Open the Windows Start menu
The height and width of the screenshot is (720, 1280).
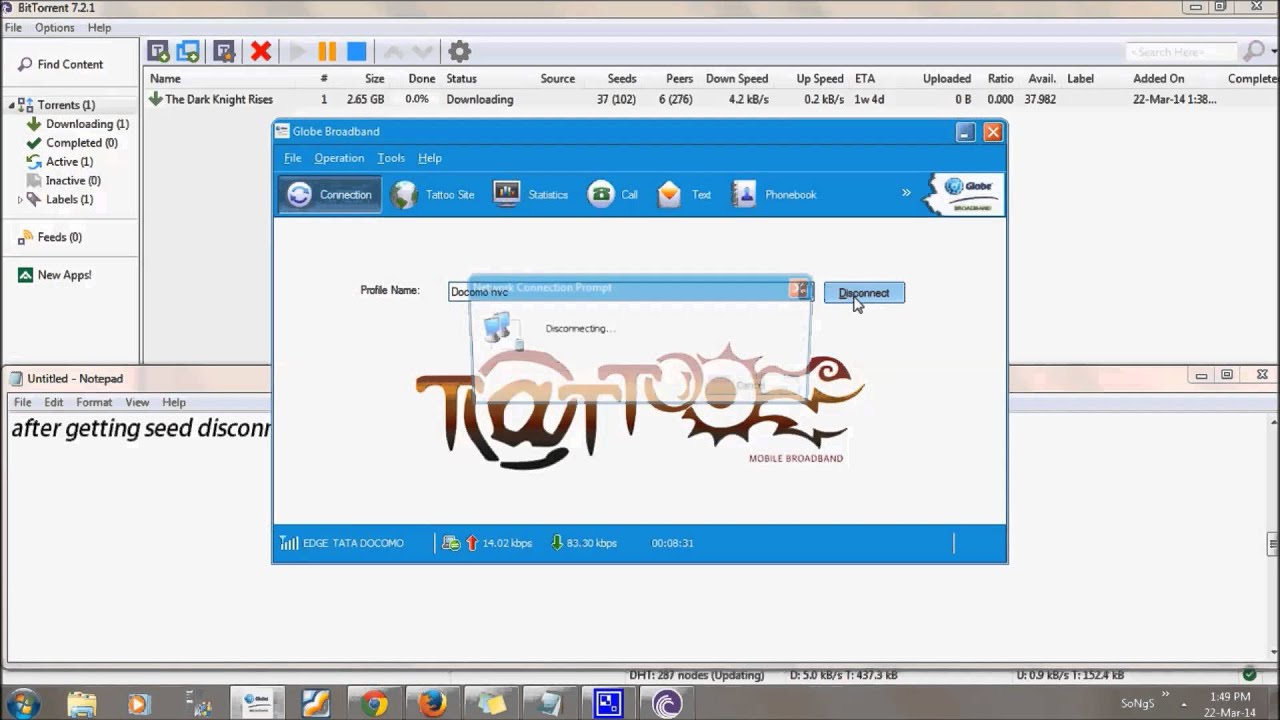coord(22,704)
